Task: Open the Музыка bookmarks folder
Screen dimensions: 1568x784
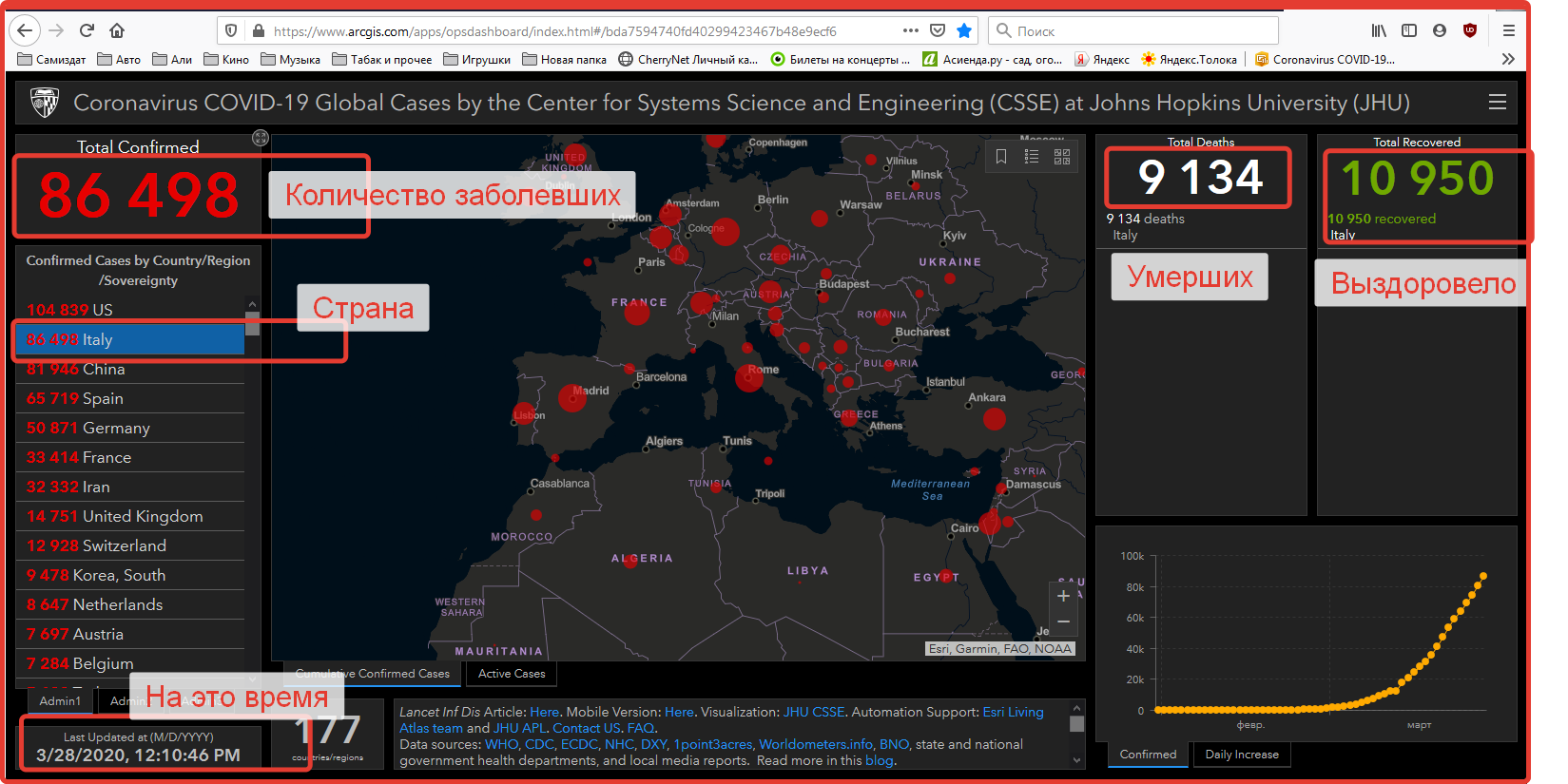Action: coord(291,59)
